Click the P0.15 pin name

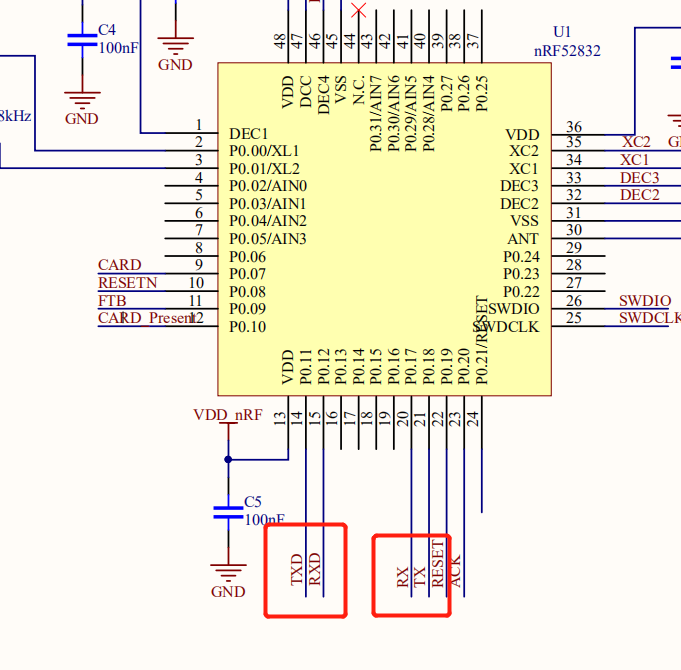tap(376, 367)
